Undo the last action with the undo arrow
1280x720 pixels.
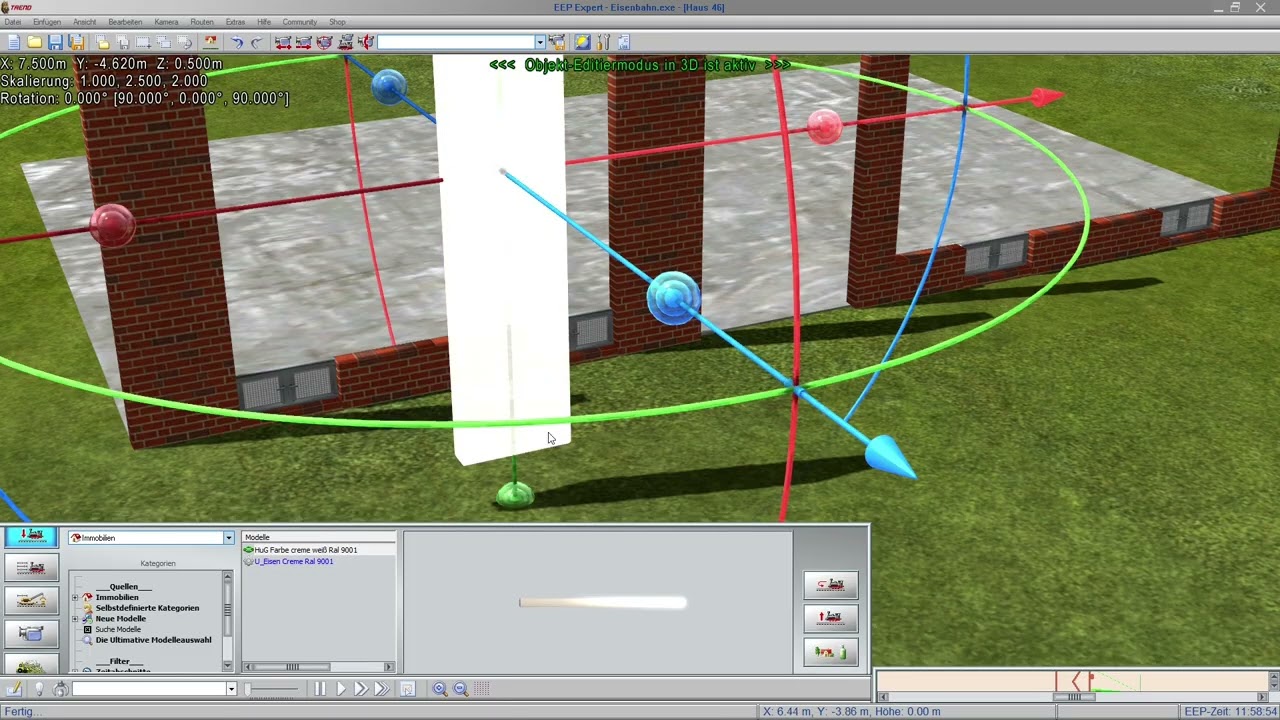(237, 42)
